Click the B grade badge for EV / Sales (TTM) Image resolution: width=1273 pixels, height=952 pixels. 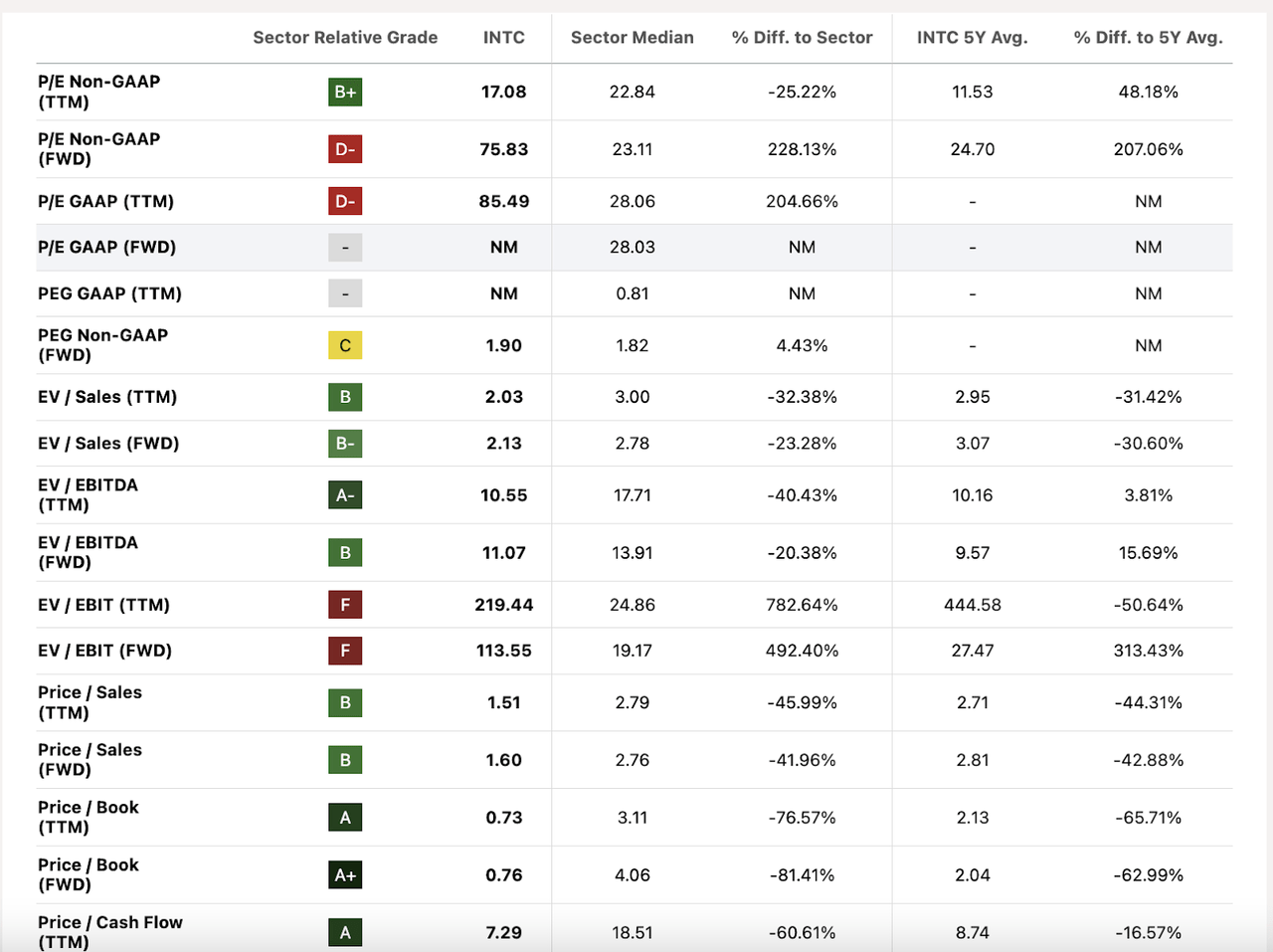tap(345, 397)
